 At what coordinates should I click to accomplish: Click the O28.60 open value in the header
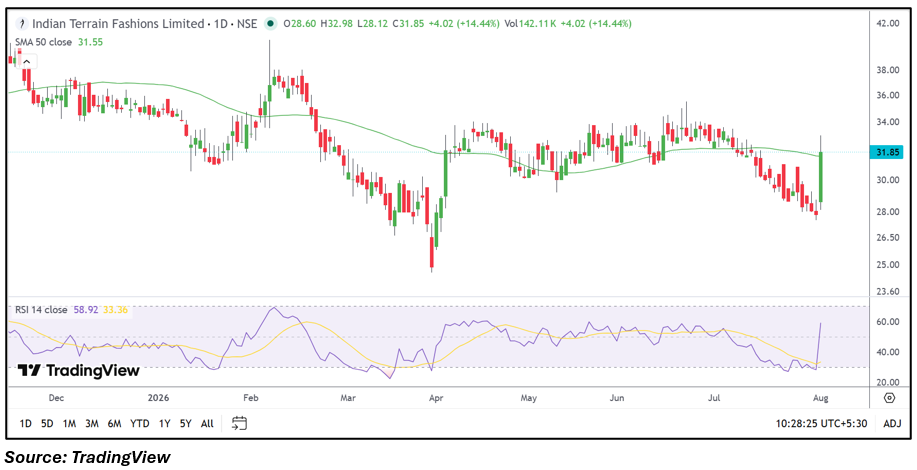301,24
